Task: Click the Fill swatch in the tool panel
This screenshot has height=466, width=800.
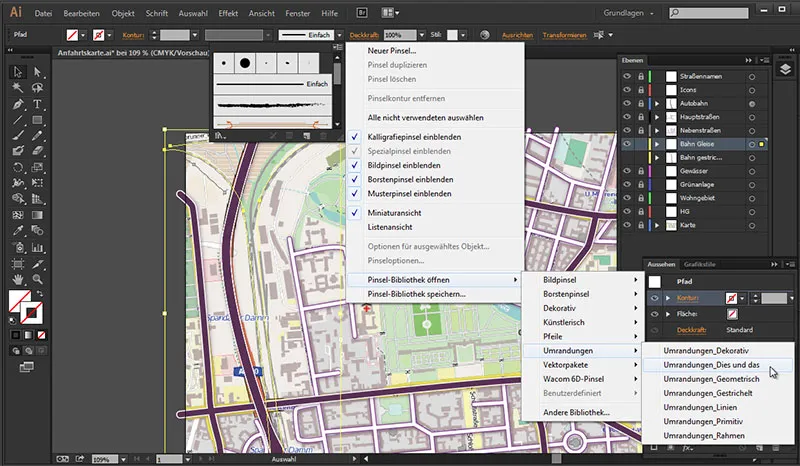Action: coord(19,301)
